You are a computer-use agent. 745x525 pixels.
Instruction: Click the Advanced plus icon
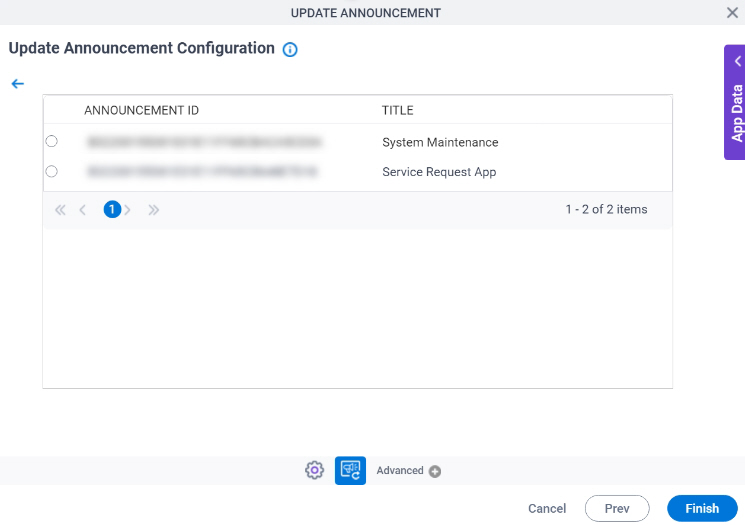pos(435,471)
